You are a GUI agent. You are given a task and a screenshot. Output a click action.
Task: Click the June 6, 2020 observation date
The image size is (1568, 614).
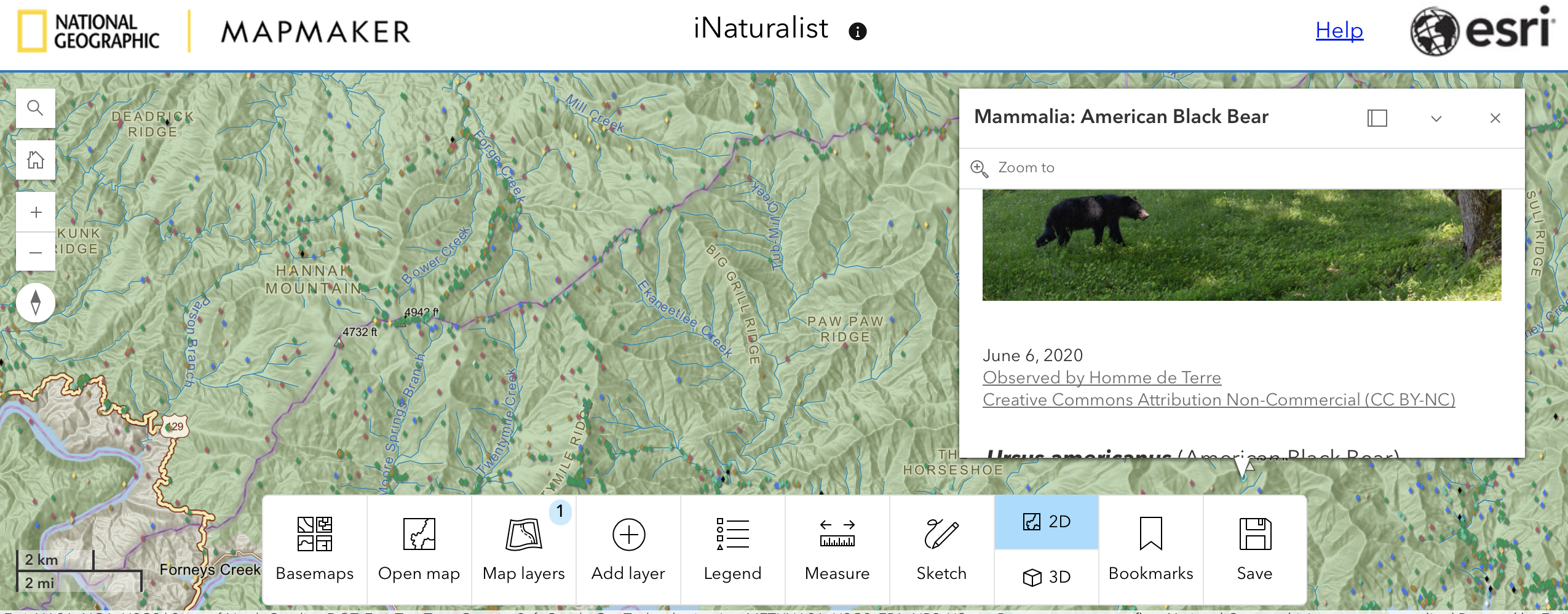pos(1032,356)
